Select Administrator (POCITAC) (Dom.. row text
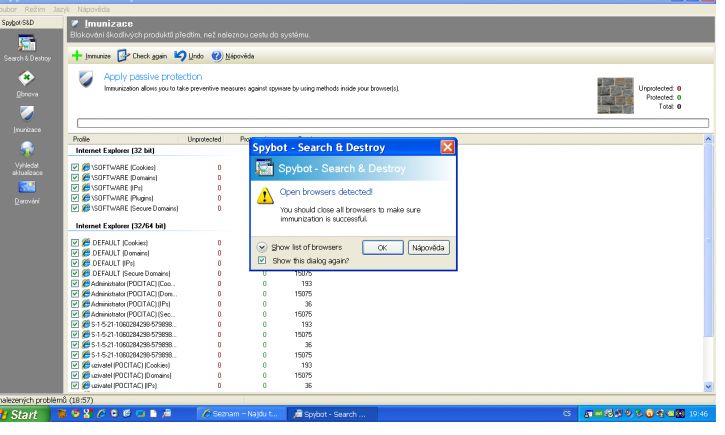This screenshot has height=435, width=725. click(134, 294)
